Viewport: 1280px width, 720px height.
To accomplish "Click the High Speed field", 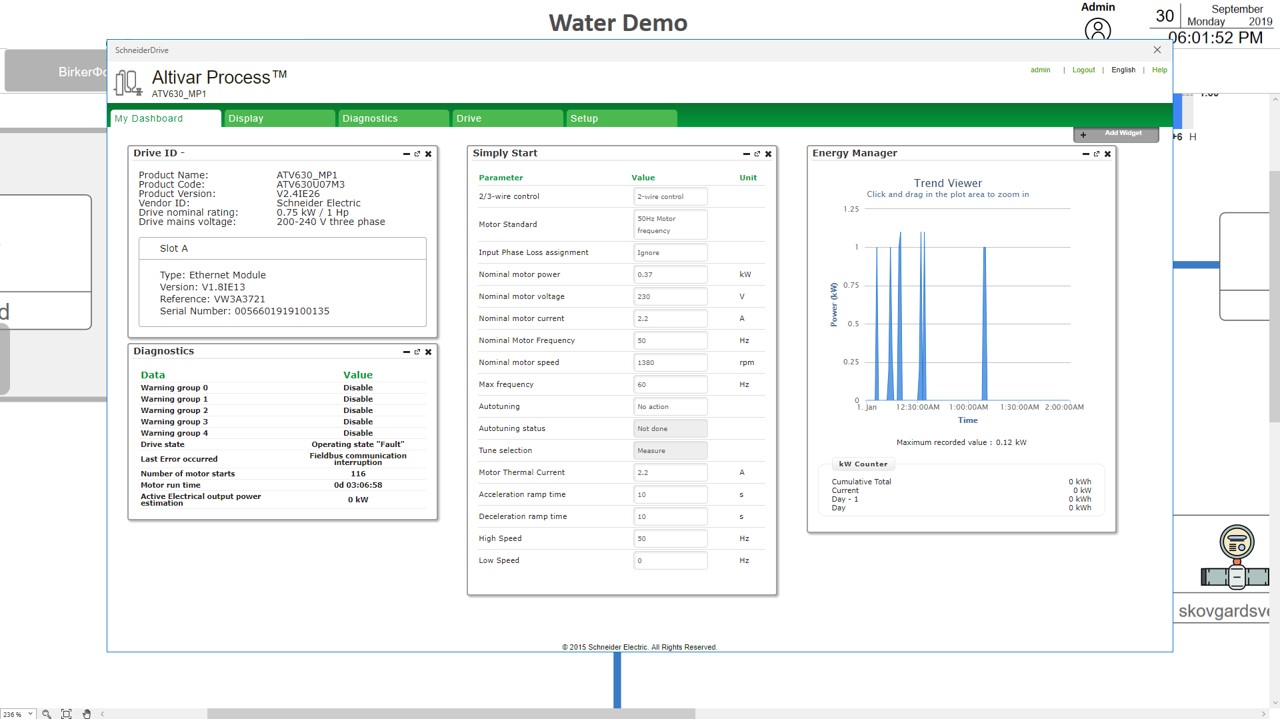I will click(x=670, y=539).
